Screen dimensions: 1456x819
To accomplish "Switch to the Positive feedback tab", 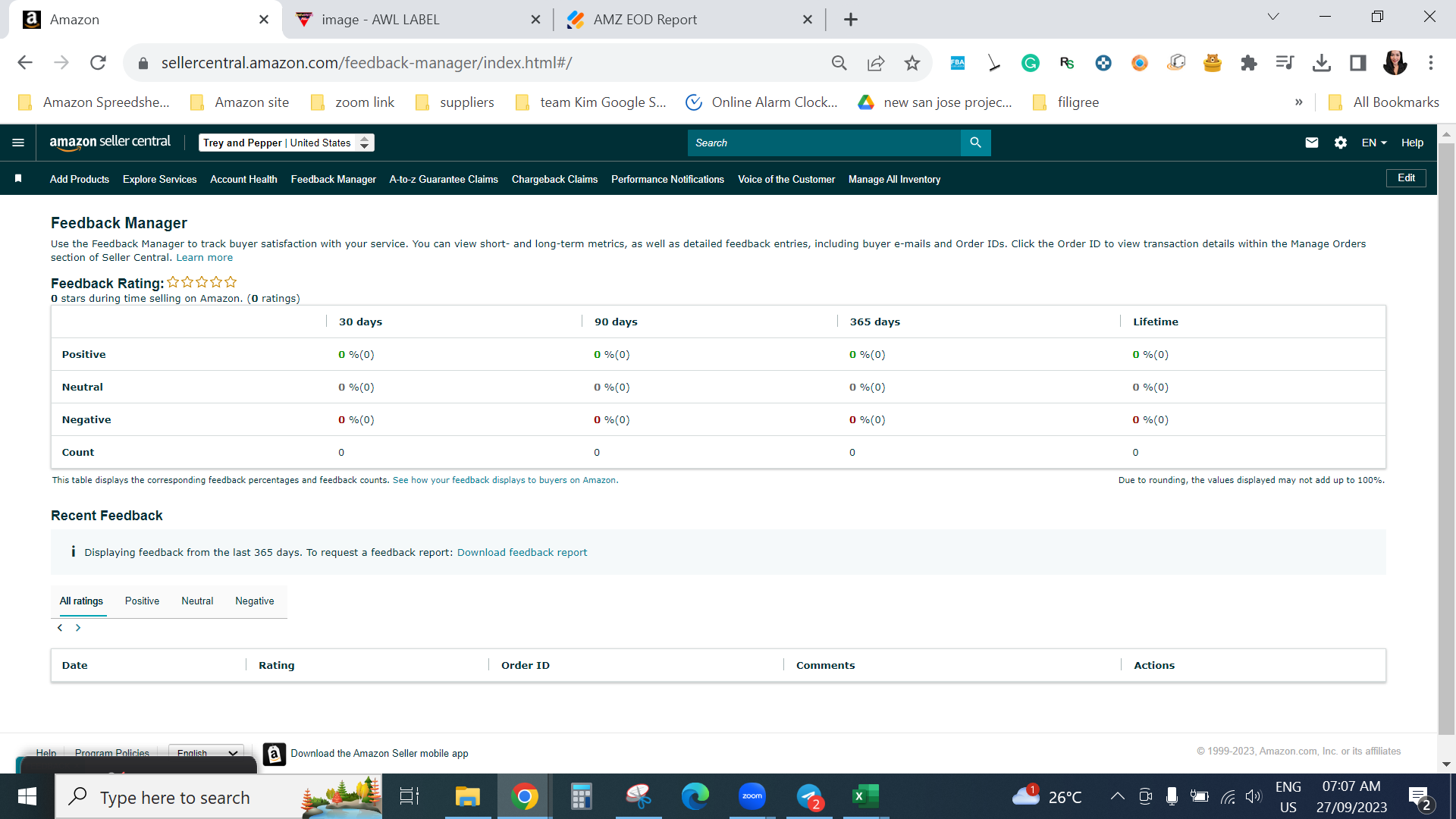I will (142, 601).
